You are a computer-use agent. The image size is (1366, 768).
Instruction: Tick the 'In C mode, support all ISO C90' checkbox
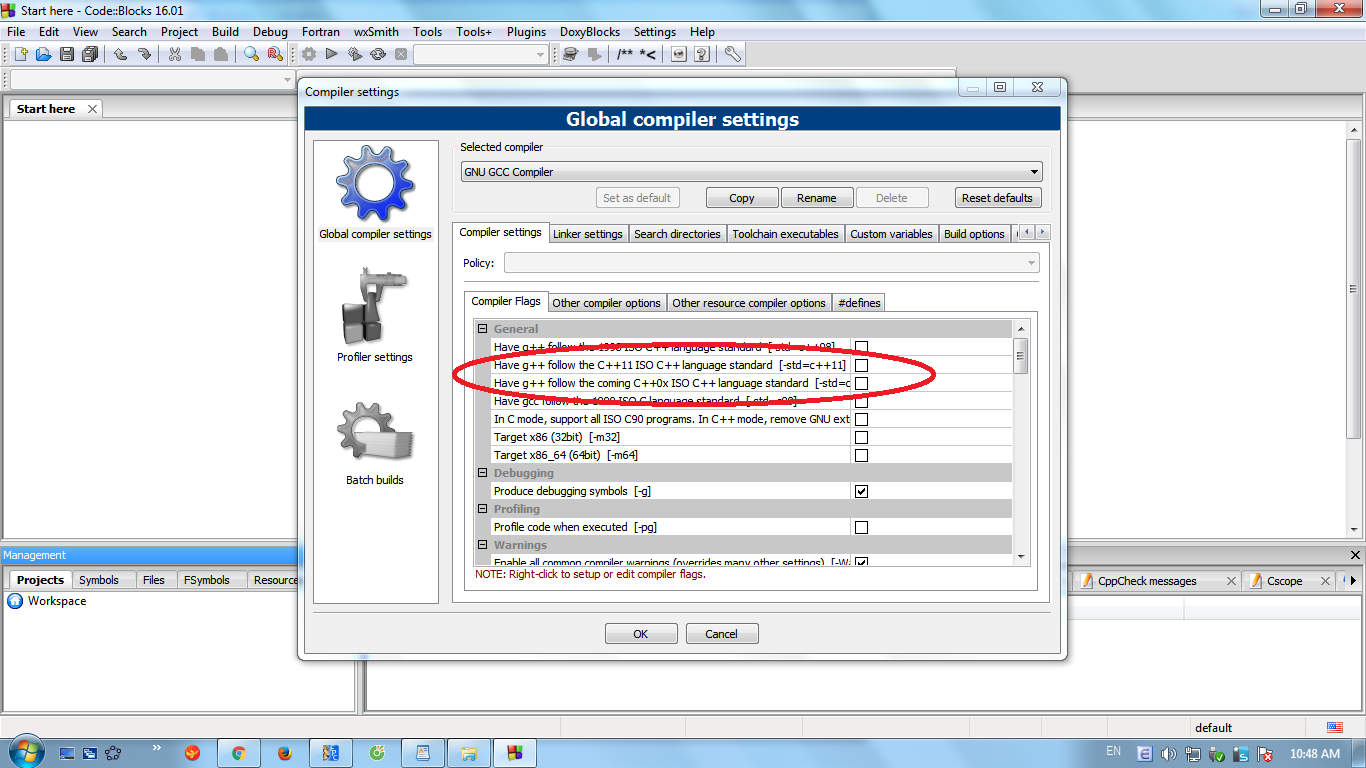coord(861,419)
